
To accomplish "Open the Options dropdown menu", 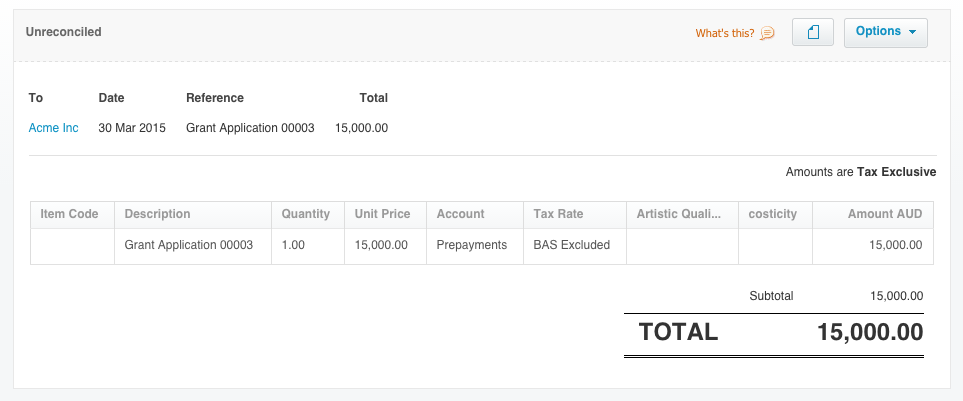I will pos(886,32).
